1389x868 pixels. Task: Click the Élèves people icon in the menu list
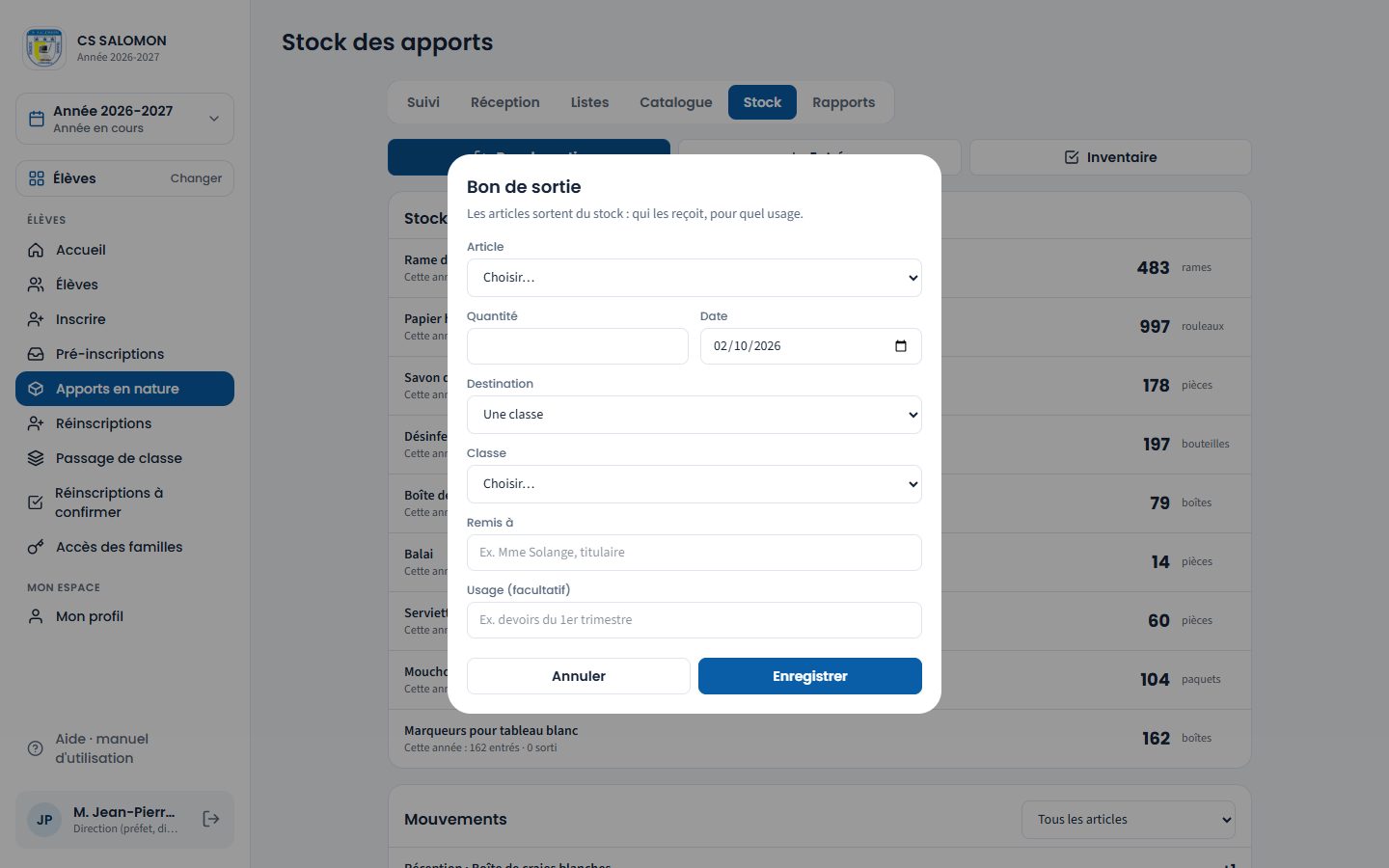point(36,285)
